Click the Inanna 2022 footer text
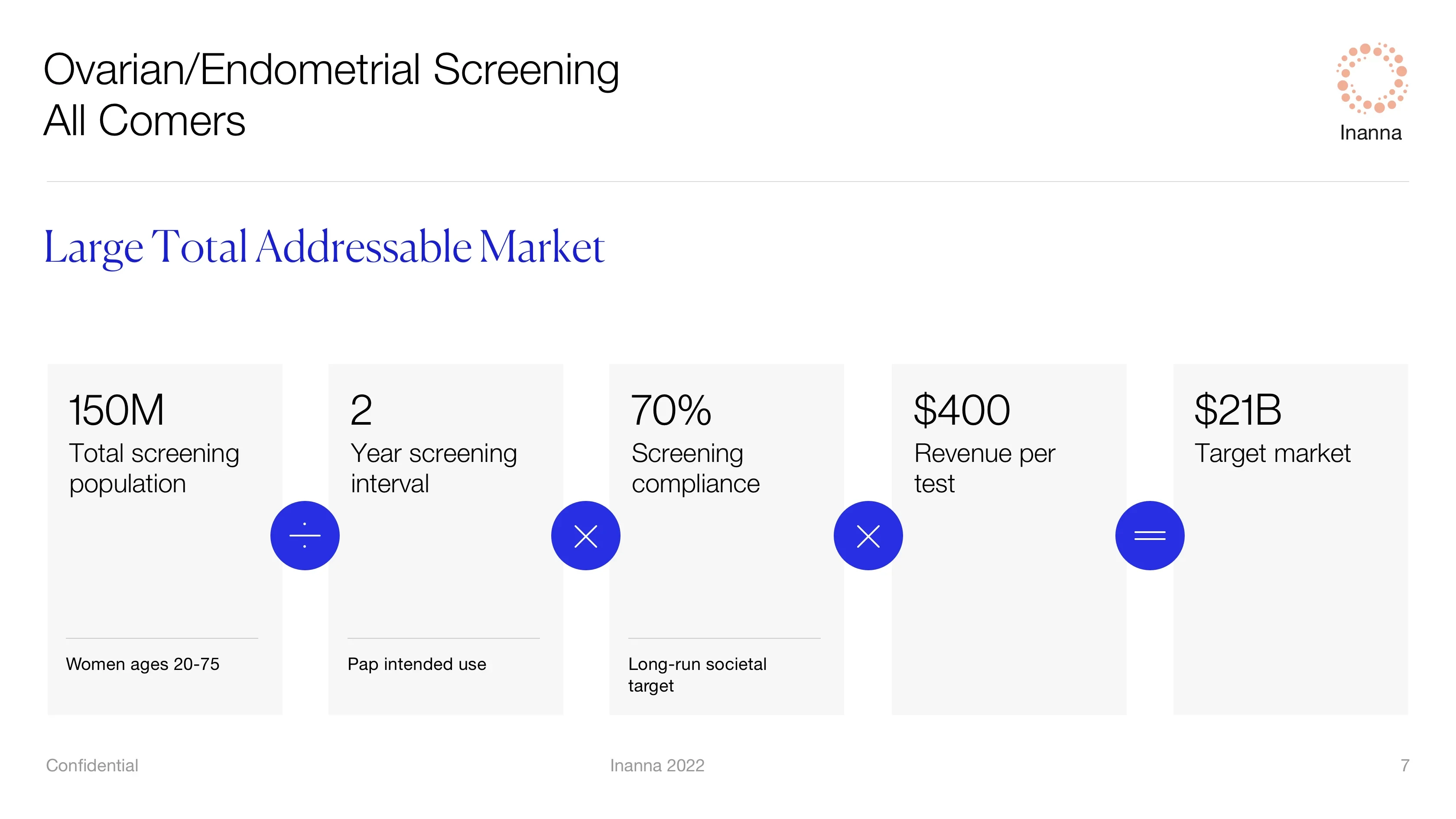This screenshot has width=1456, height=819. (657, 765)
